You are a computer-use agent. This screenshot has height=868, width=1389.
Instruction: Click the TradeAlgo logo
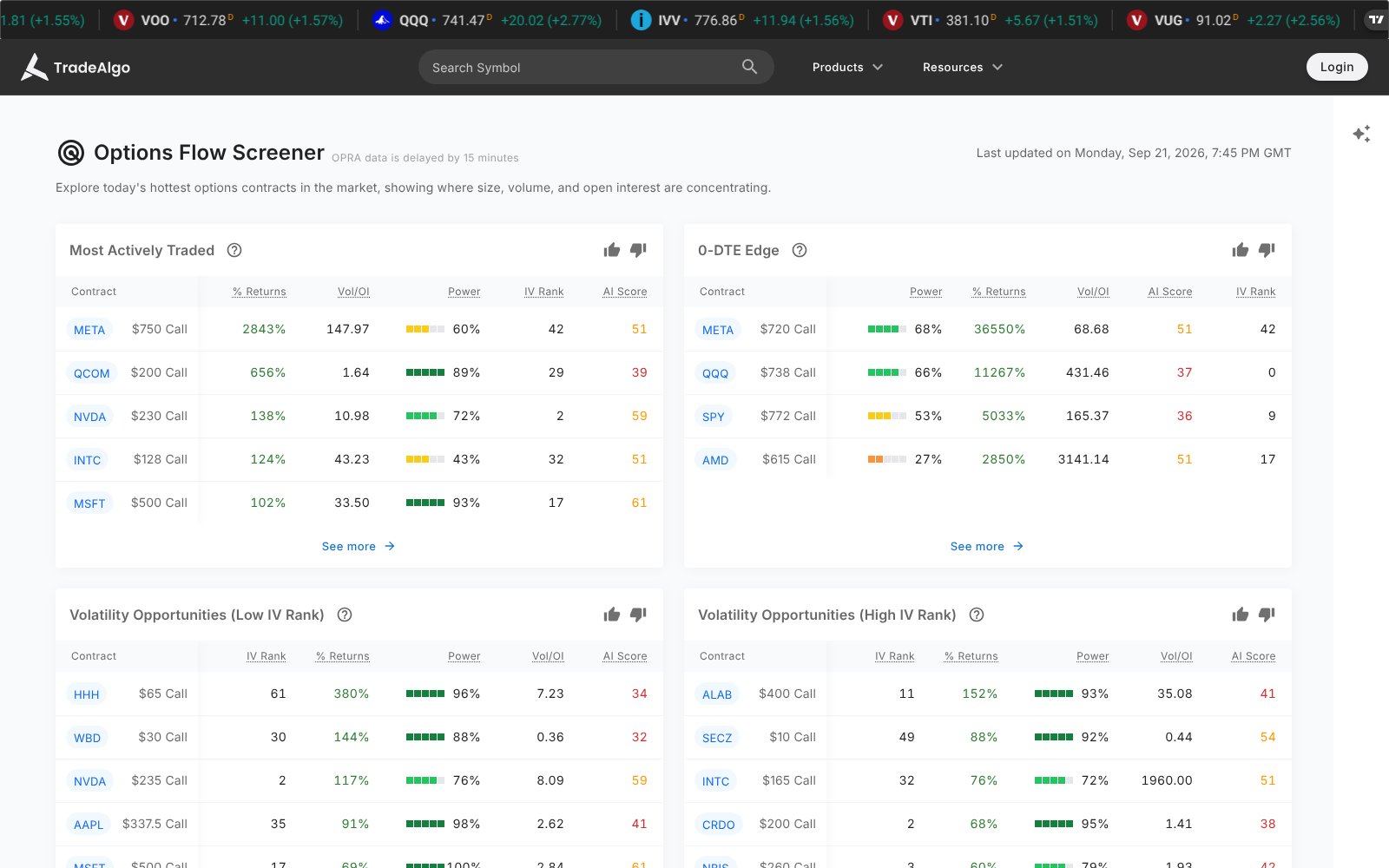pyautogui.click(x=76, y=67)
